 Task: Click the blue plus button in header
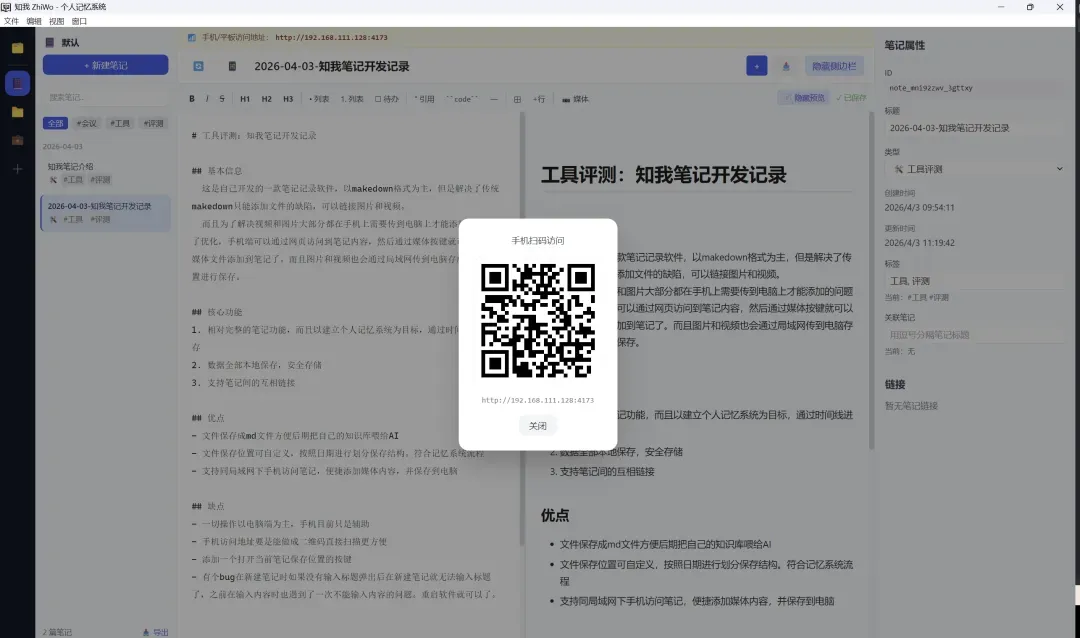tap(756, 66)
